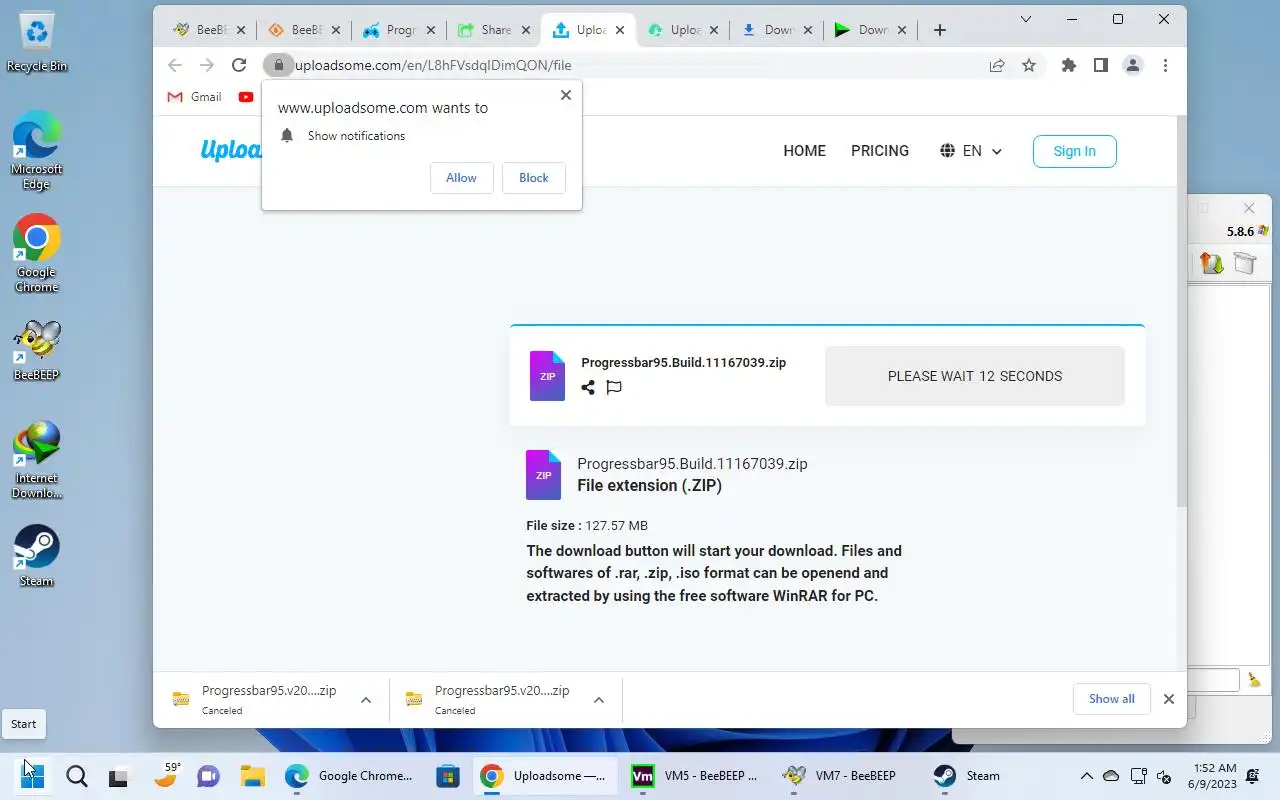Show all downloads
Viewport: 1280px width, 800px height.
click(1111, 699)
